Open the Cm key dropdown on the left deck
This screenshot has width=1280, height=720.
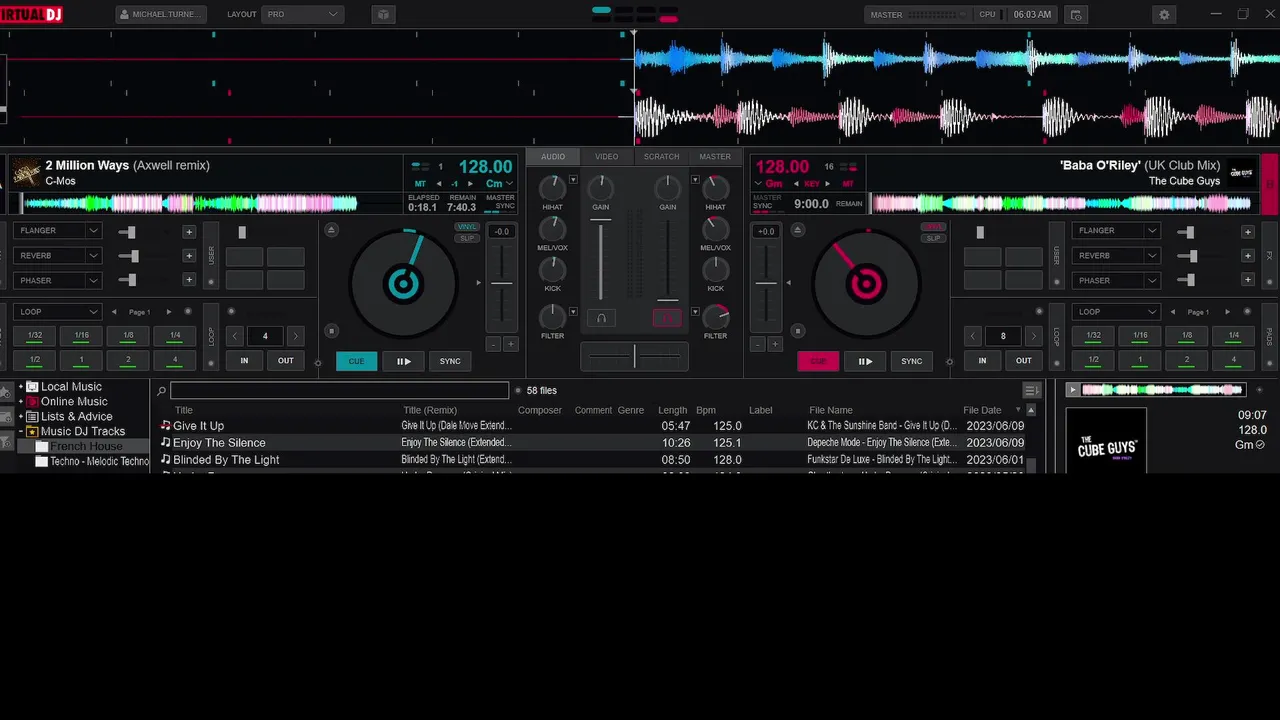tap(499, 184)
